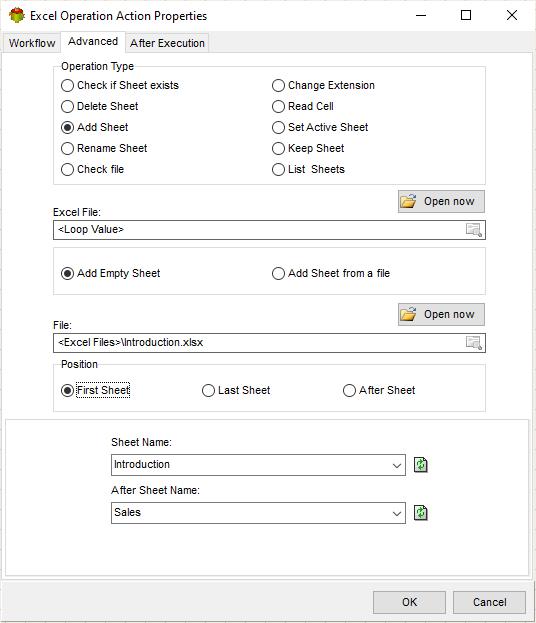Select Add Empty Sheet option
Image resolution: width=536 pixels, height=623 pixels.
click(110, 273)
